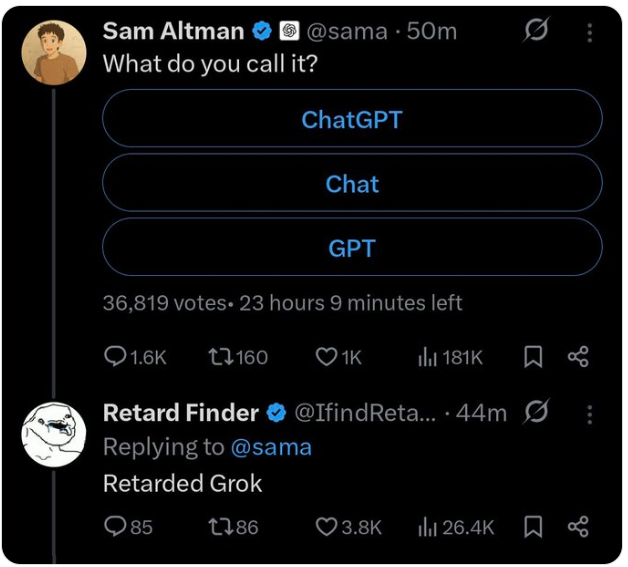Viewport: 628px width, 567px height.
Task: Open the reply author's meme avatar
Action: click(x=53, y=436)
